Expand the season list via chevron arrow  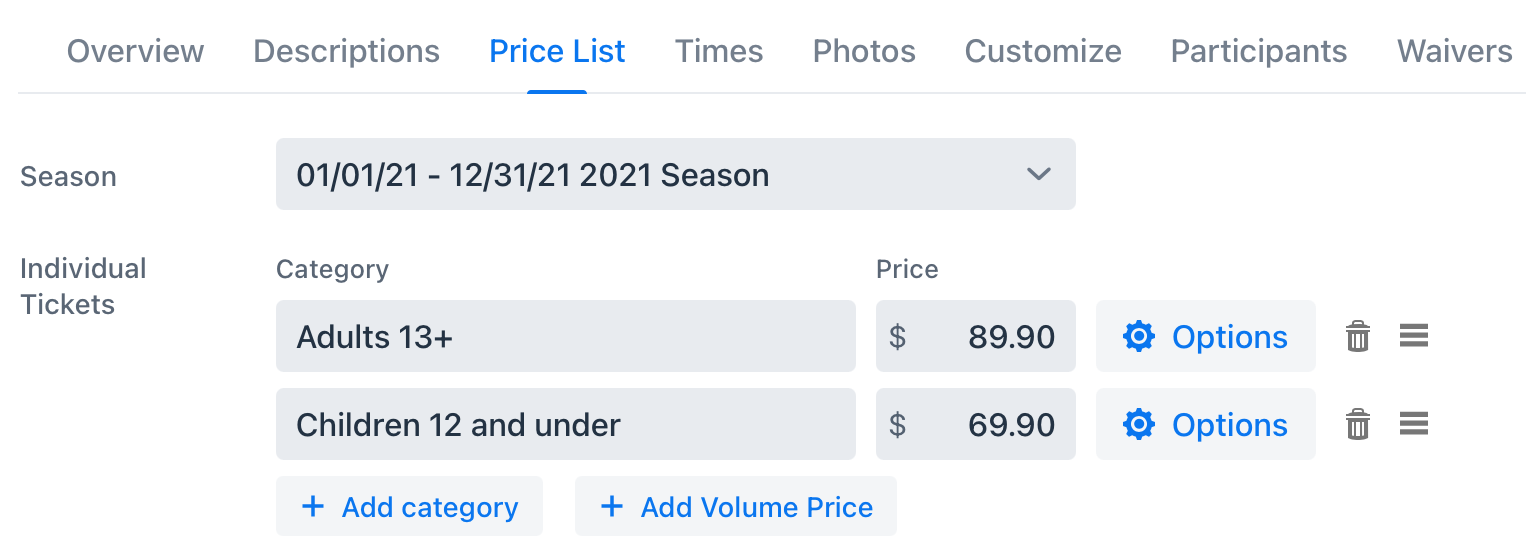tap(1039, 174)
